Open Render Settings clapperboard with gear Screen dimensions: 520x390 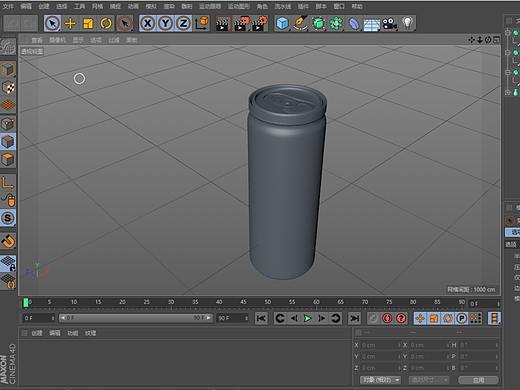pyautogui.click(x=260, y=24)
